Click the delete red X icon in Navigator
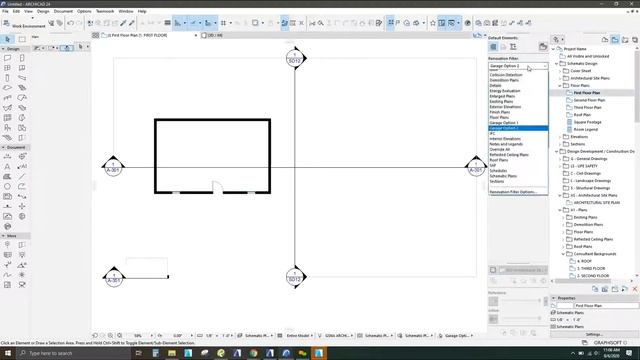 point(635,289)
